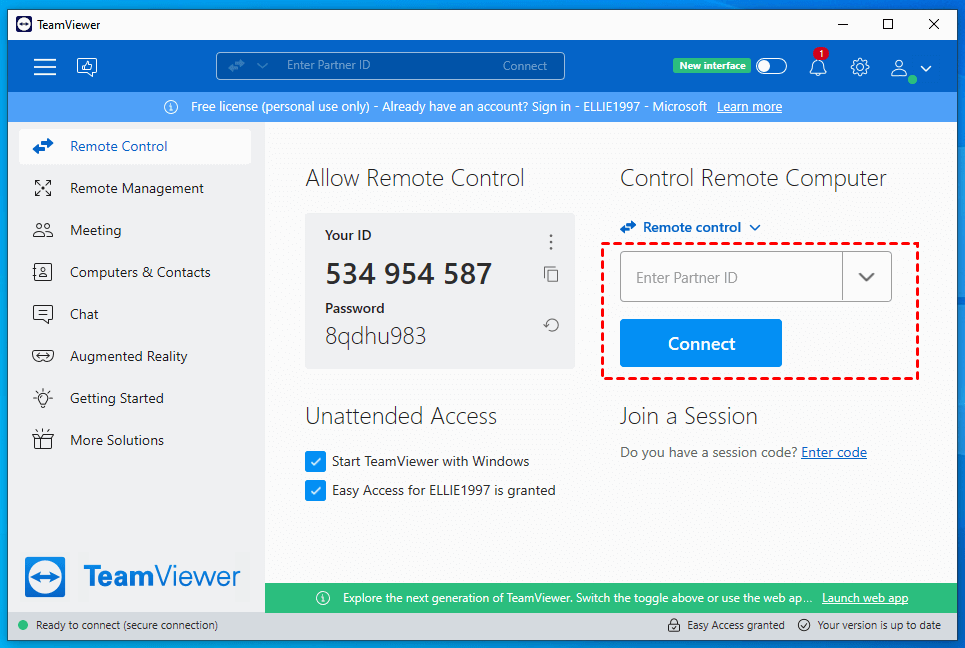The width and height of the screenshot is (965, 648).
Task: Copy Your ID with the copy icon
Action: (x=551, y=274)
